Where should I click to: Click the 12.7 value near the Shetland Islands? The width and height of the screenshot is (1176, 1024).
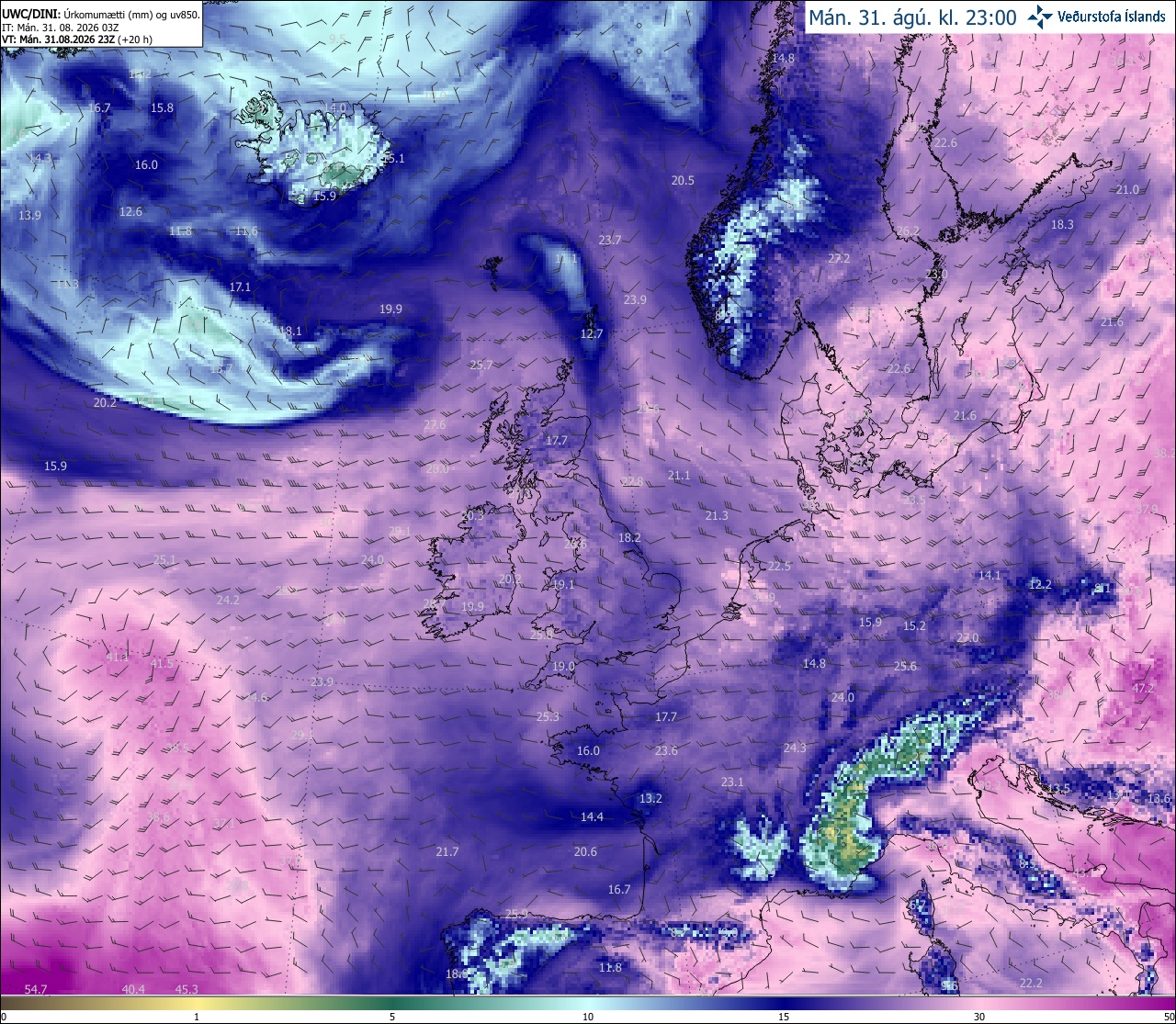[592, 333]
